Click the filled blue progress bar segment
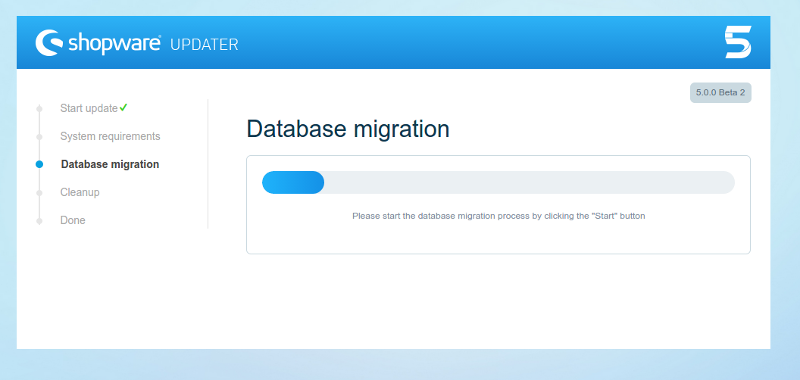This screenshot has height=380, width=800. click(293, 183)
